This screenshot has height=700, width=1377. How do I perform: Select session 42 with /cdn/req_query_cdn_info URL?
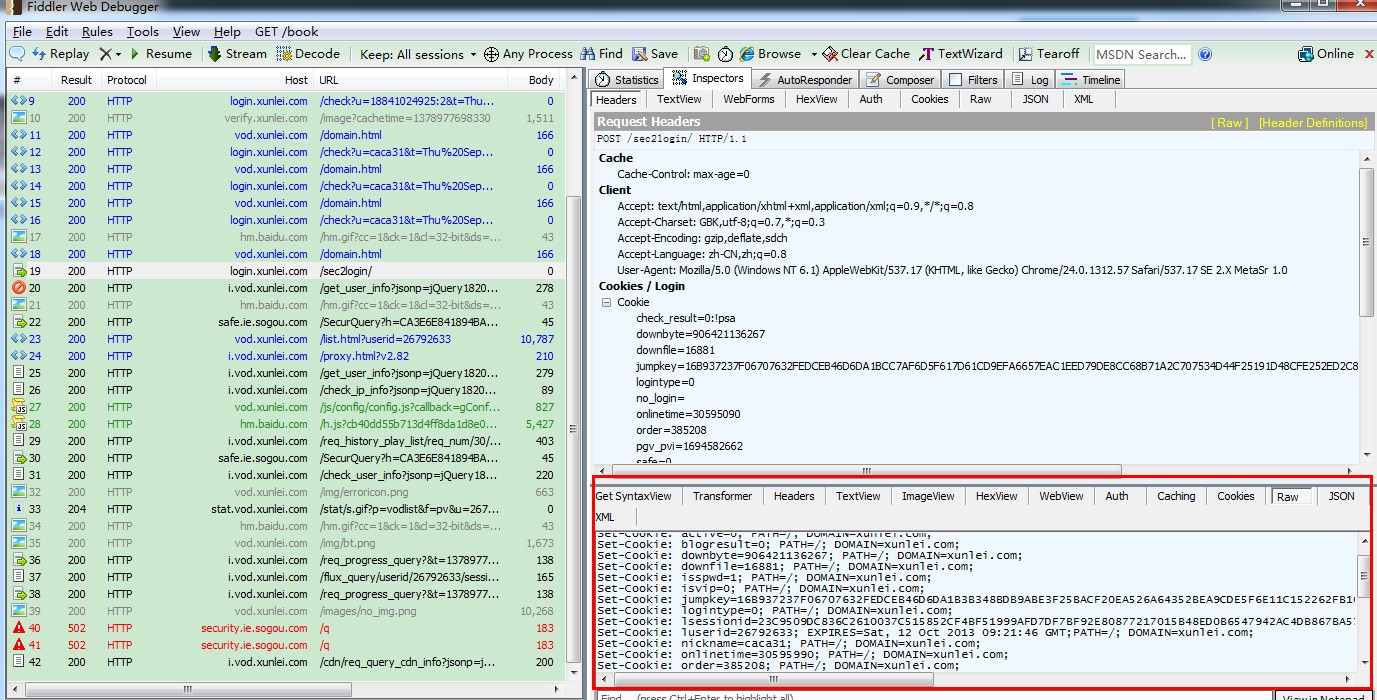(283, 662)
